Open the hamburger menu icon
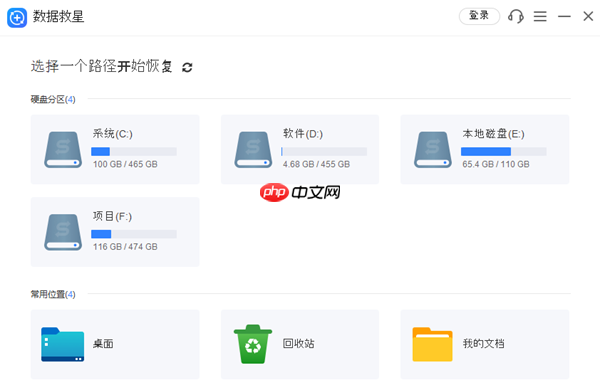 click(x=540, y=16)
